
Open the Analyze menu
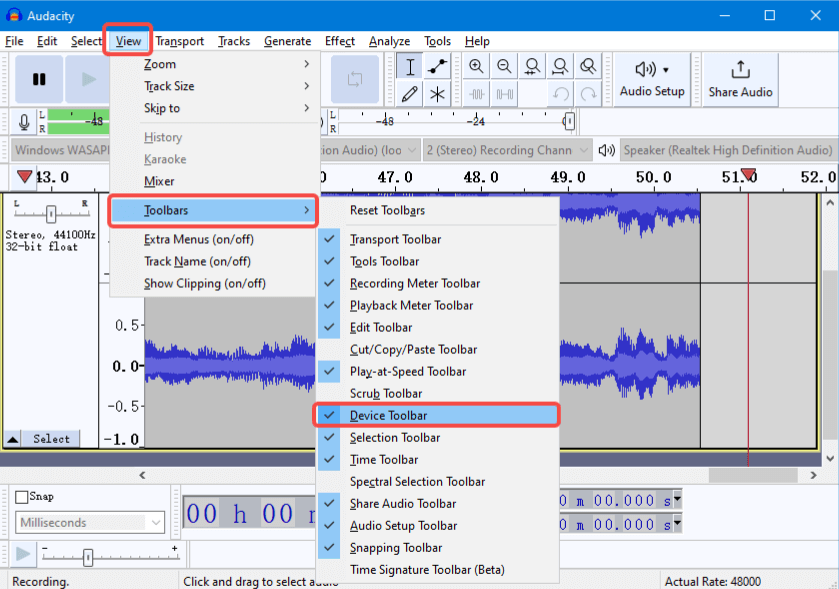pyautogui.click(x=389, y=41)
